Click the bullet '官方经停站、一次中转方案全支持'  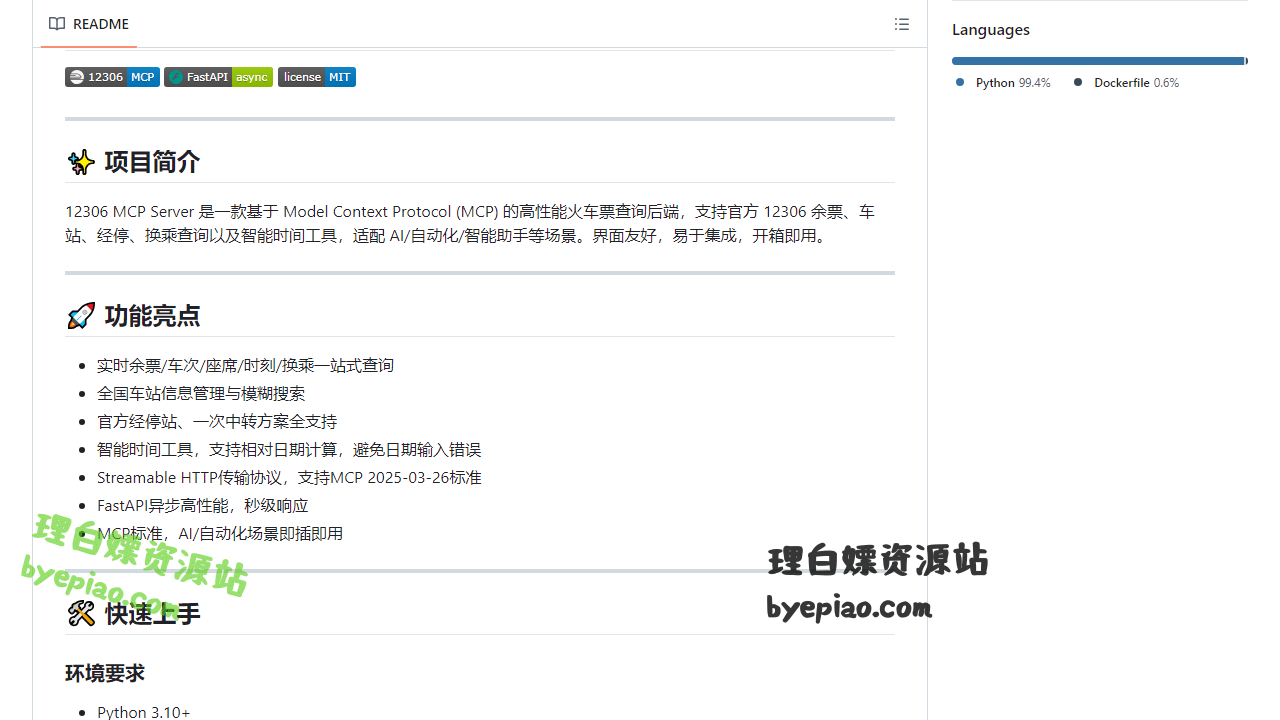click(x=217, y=422)
